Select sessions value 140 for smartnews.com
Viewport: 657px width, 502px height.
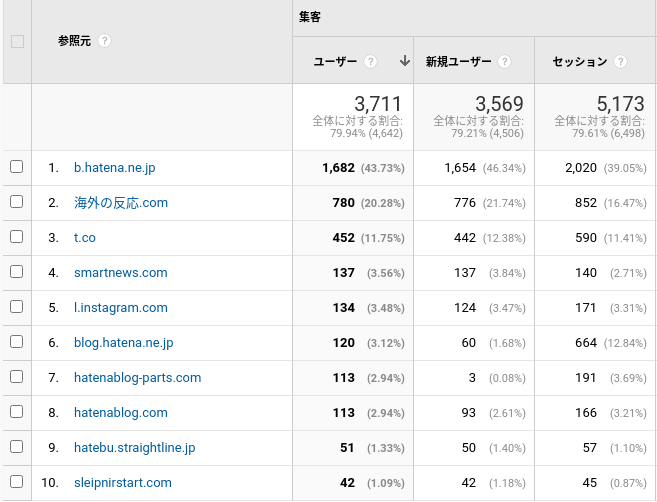[x=586, y=273]
